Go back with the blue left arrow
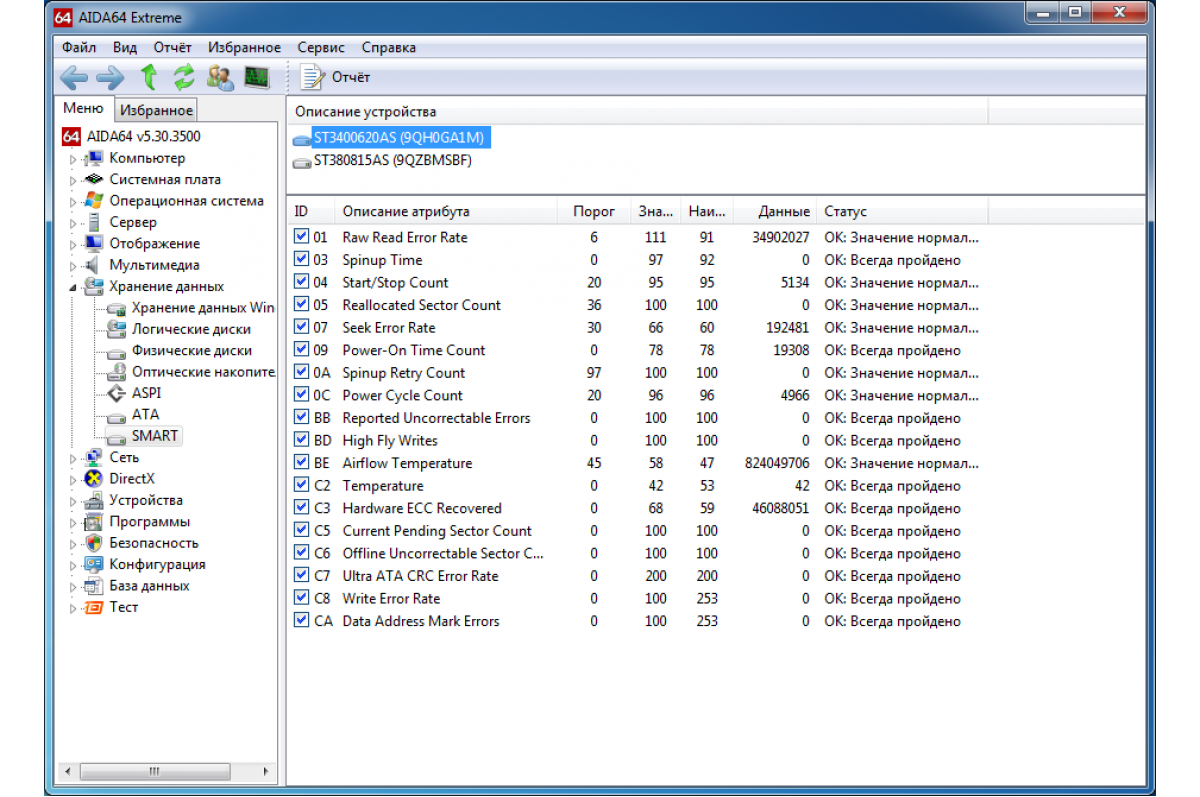Image resolution: width=1200 pixels, height=797 pixels. [x=74, y=77]
